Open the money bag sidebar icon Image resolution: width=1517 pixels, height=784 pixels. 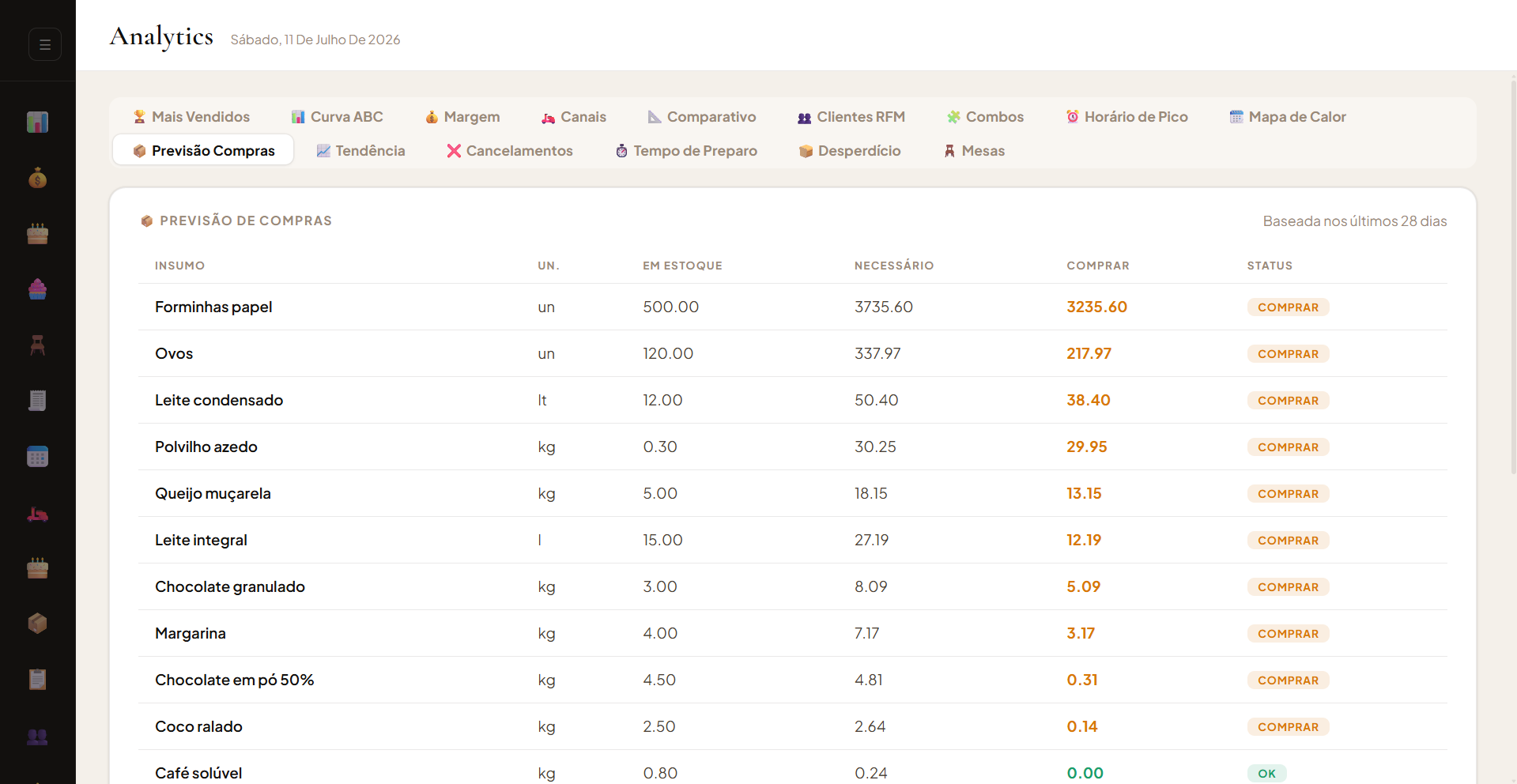point(37,178)
